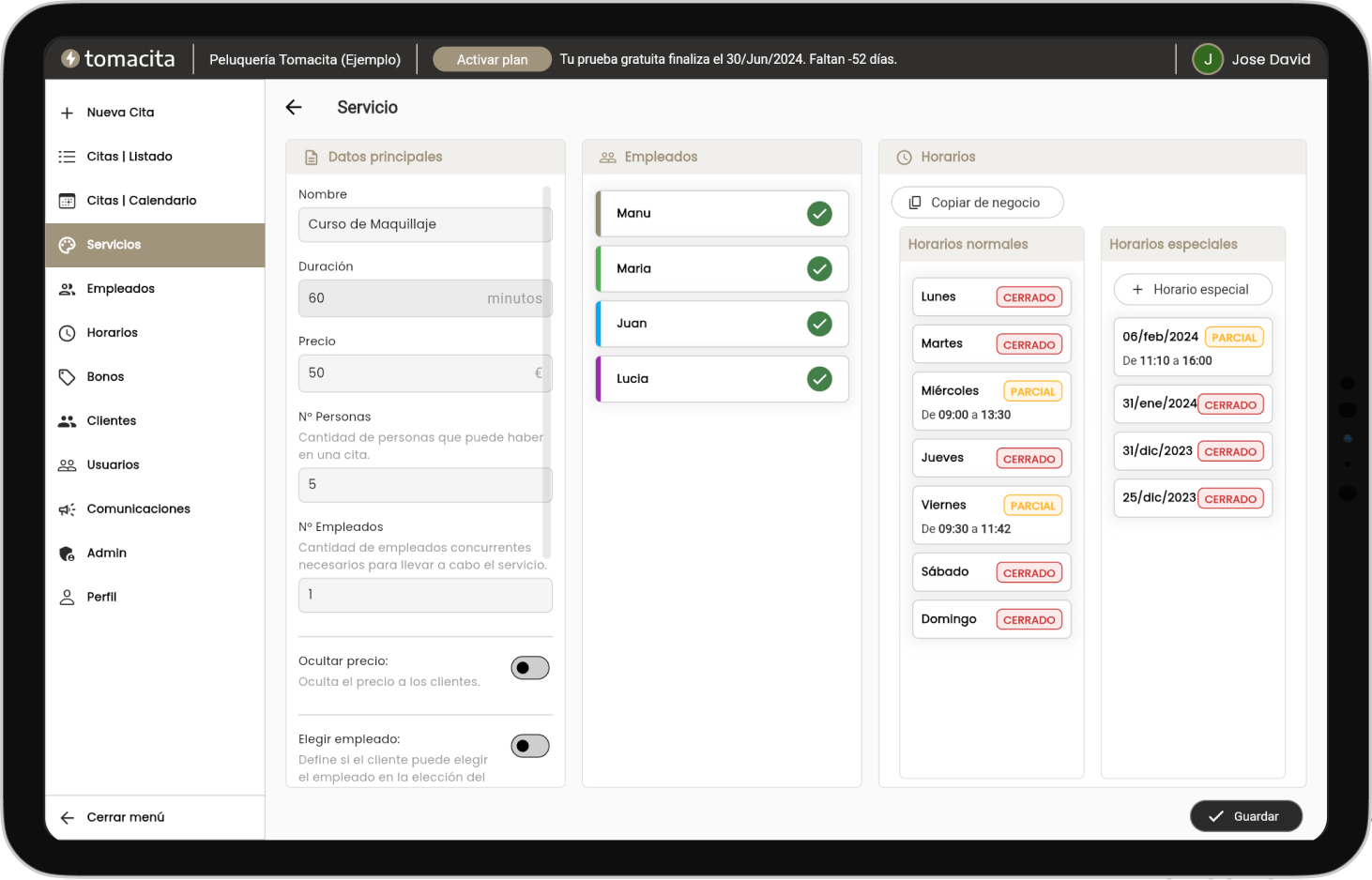Click the Precio input field

pos(425,373)
